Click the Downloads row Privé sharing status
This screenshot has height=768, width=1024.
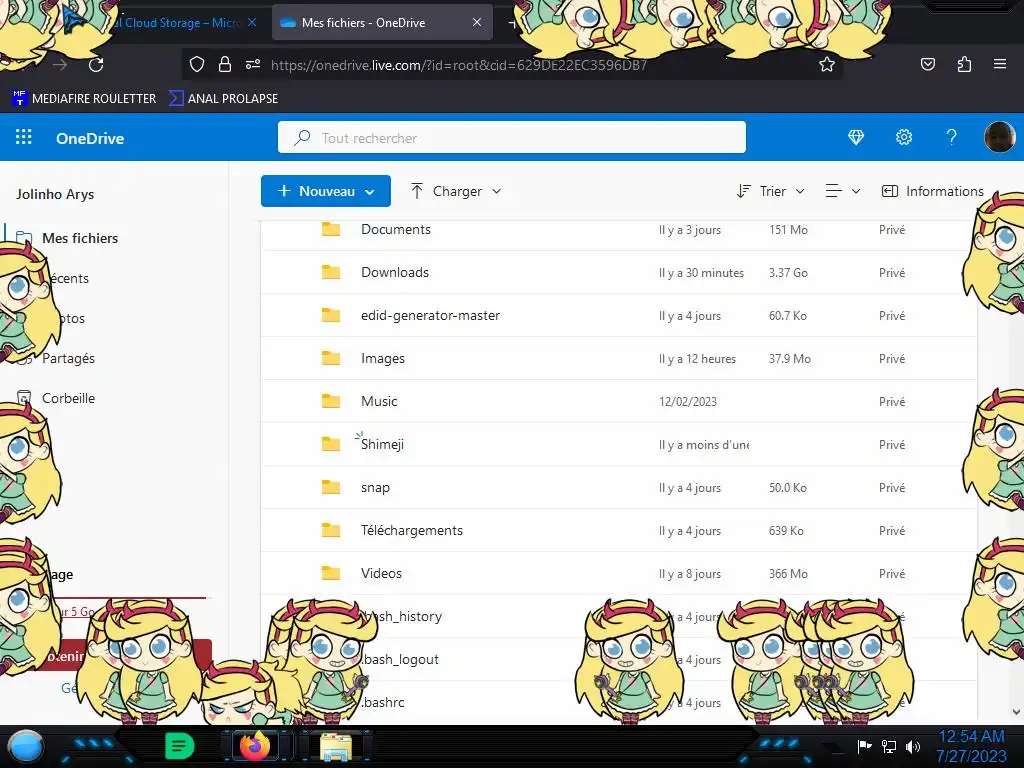point(892,272)
